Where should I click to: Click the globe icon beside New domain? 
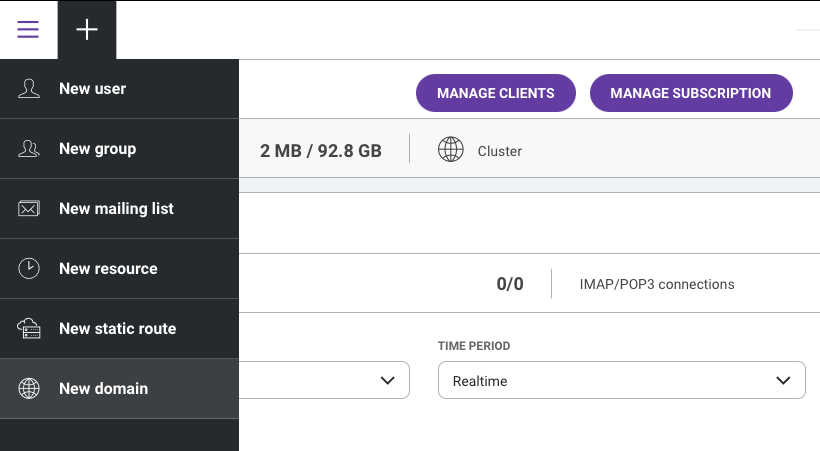pos(29,389)
